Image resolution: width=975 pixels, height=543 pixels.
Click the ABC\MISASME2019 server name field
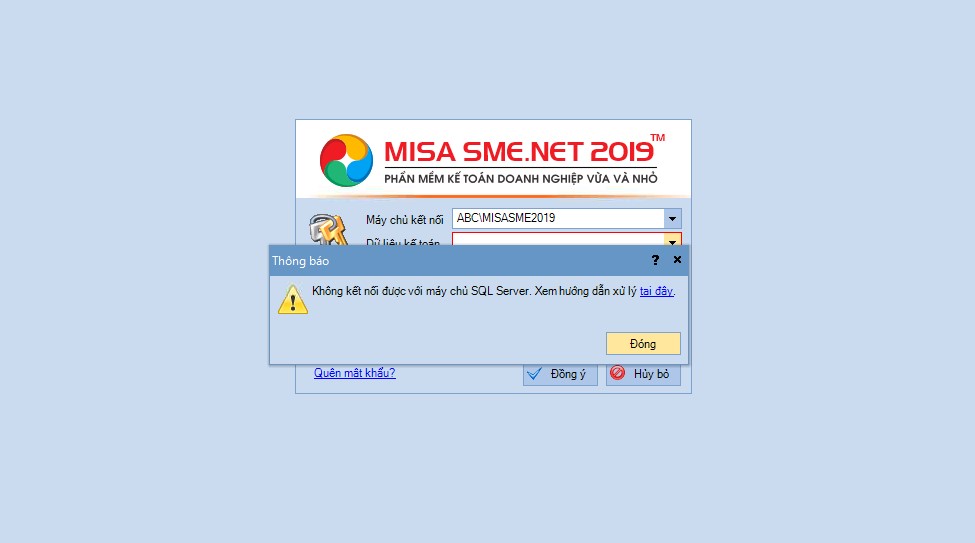tap(558, 218)
